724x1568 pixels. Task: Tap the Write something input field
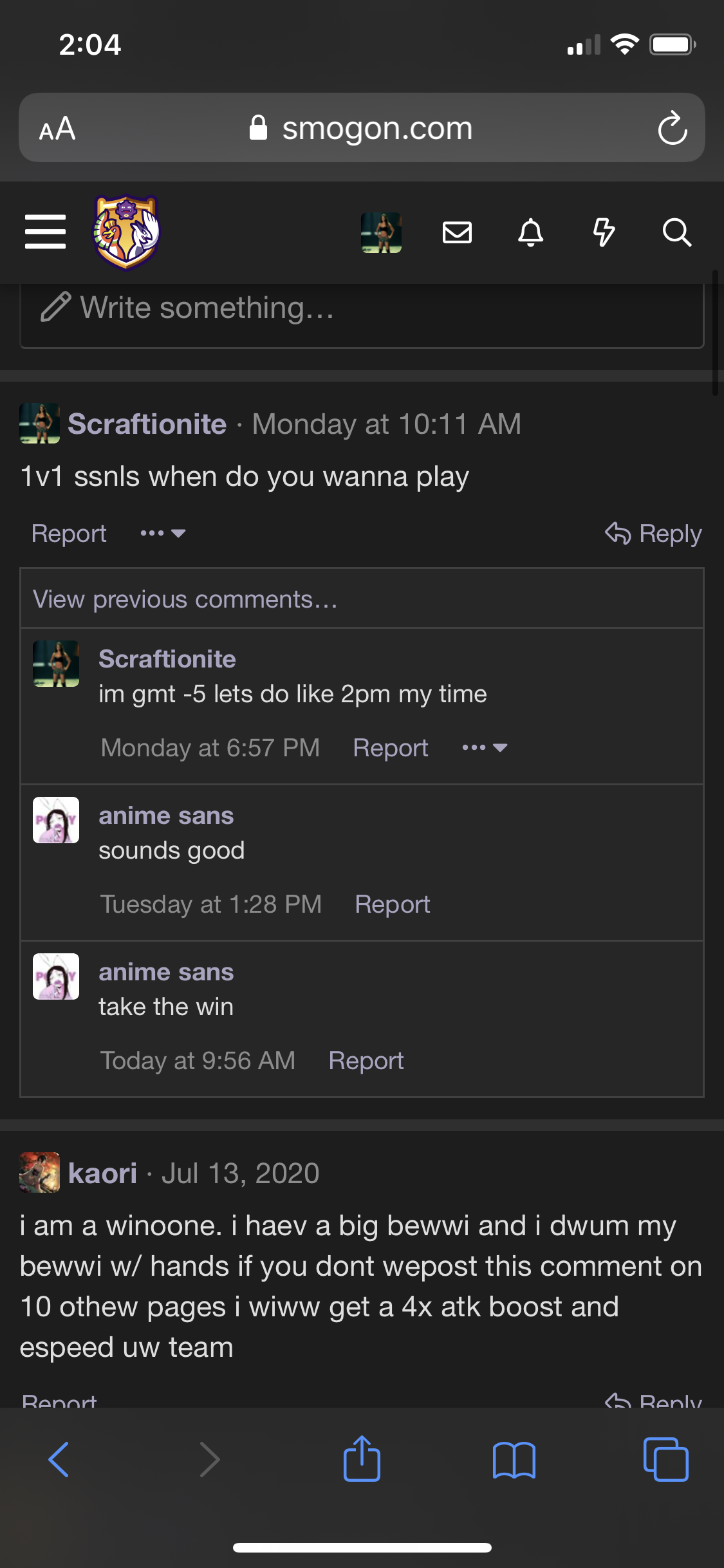(x=362, y=309)
